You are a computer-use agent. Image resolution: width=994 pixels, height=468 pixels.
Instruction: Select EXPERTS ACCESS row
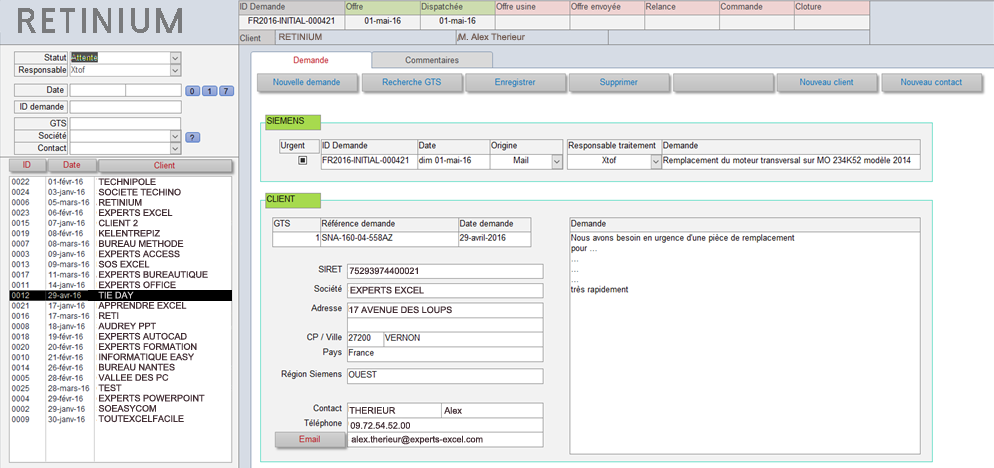(120, 254)
